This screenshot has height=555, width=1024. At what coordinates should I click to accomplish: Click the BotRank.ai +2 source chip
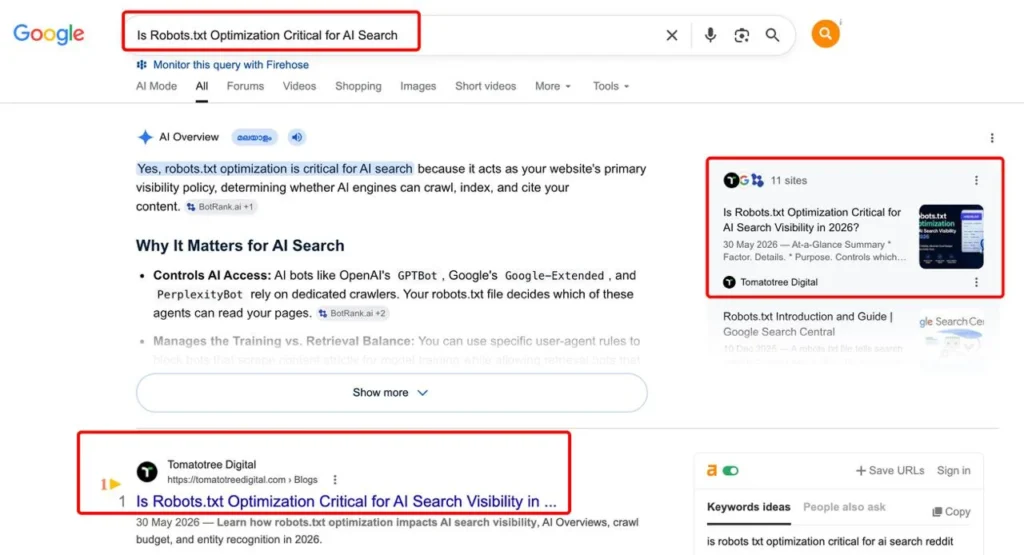[352, 313]
